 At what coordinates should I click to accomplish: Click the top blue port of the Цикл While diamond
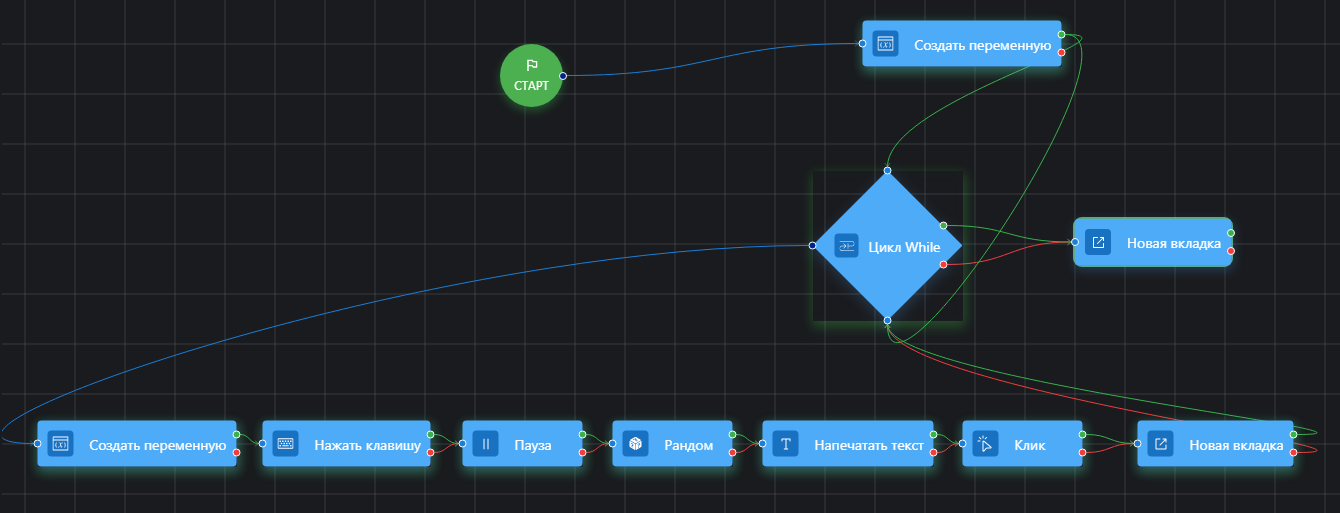(x=887, y=169)
